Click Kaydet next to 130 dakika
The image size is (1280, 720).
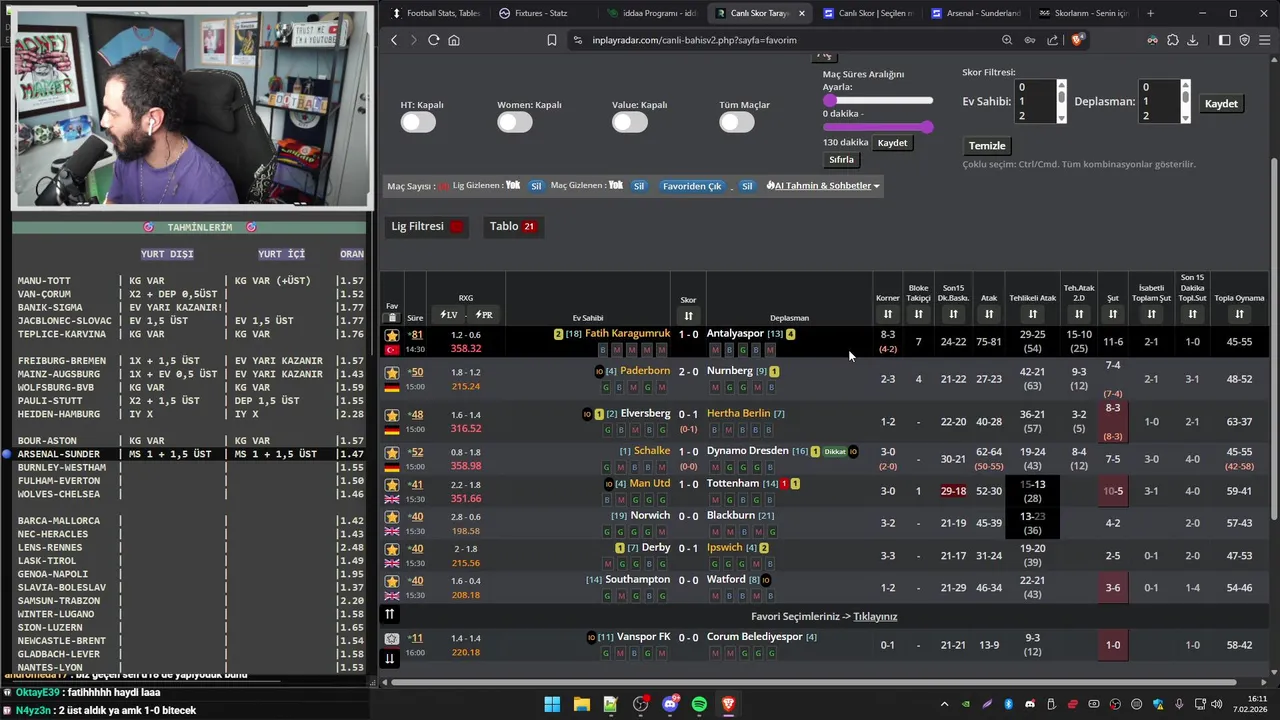(892, 143)
